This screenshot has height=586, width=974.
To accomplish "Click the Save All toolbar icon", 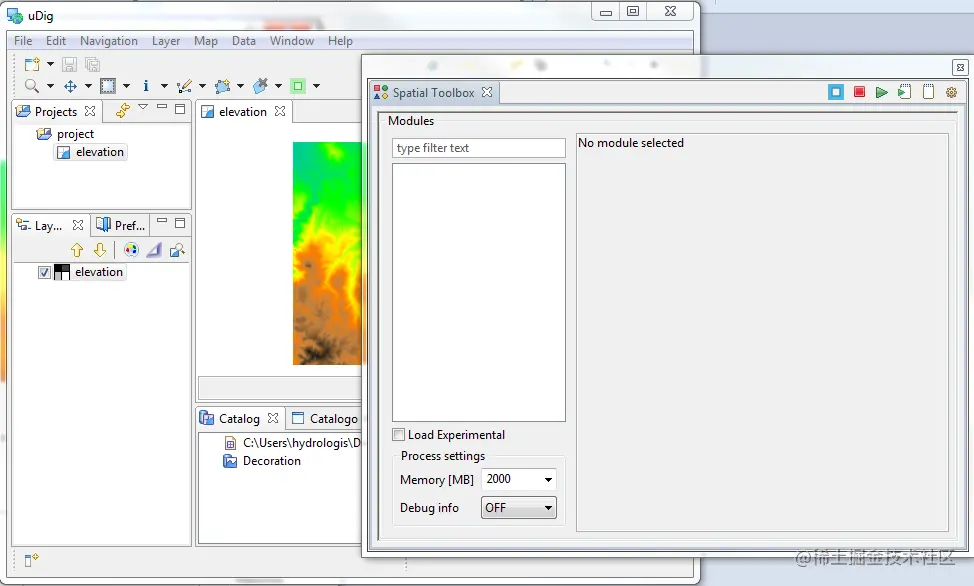I will pos(93,64).
